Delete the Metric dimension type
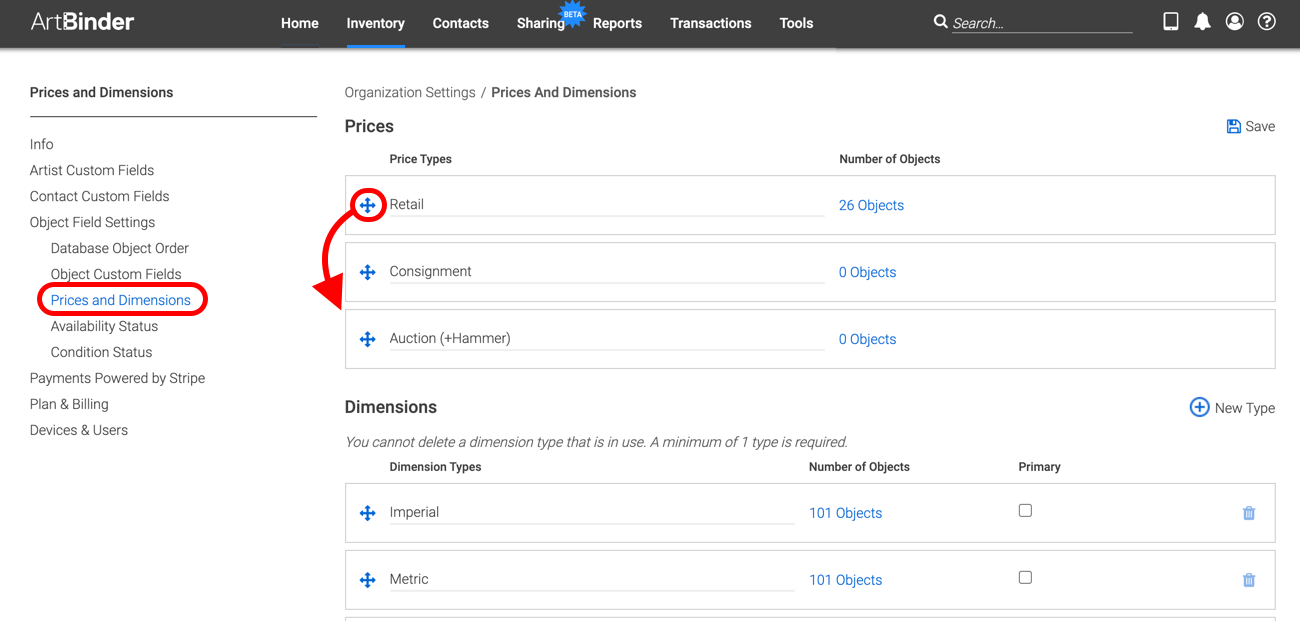Image resolution: width=1300 pixels, height=621 pixels. pos(1248,580)
